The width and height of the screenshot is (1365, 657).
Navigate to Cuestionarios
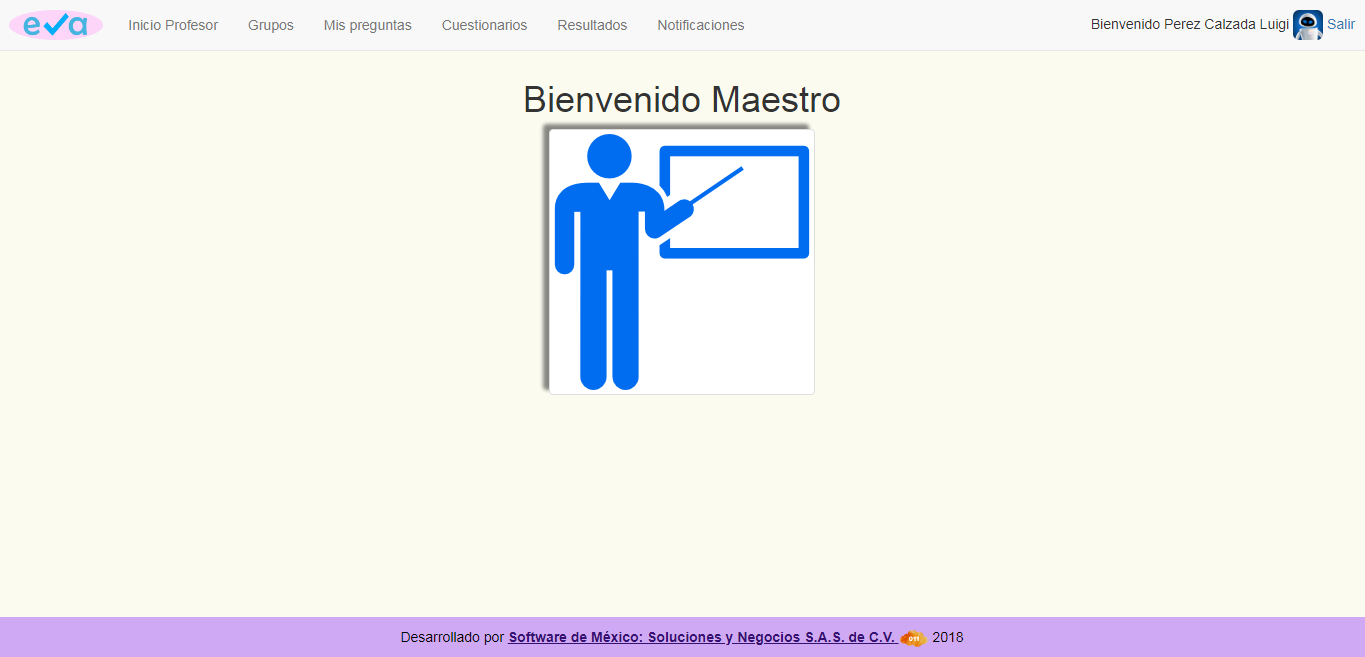pyautogui.click(x=484, y=25)
